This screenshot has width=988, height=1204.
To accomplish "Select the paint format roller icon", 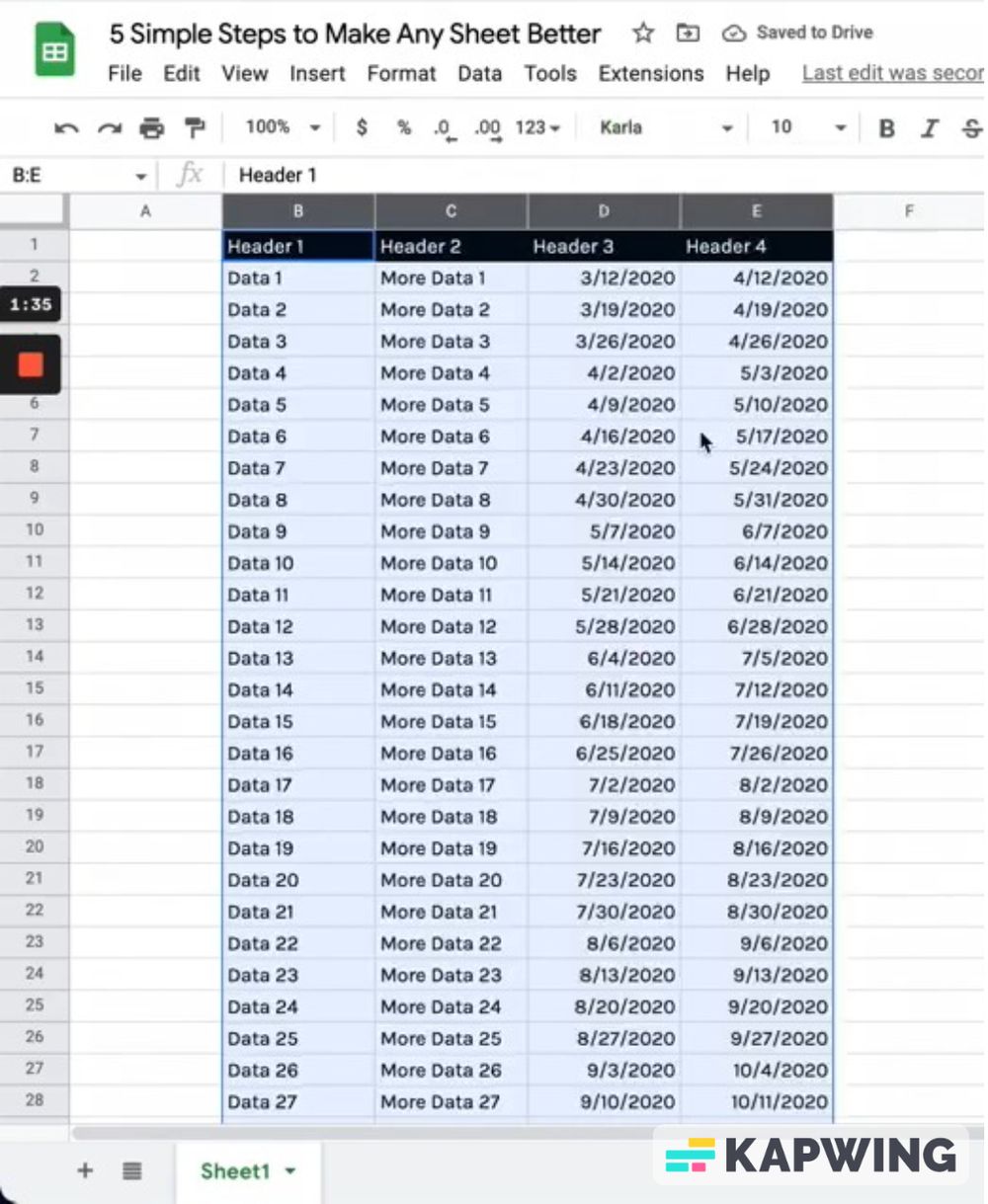I will 195,128.
